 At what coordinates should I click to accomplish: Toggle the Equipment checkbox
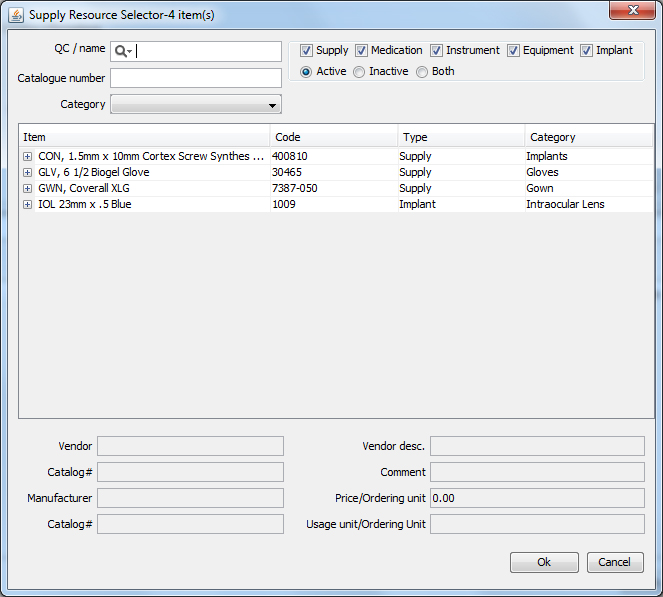[x=514, y=51]
